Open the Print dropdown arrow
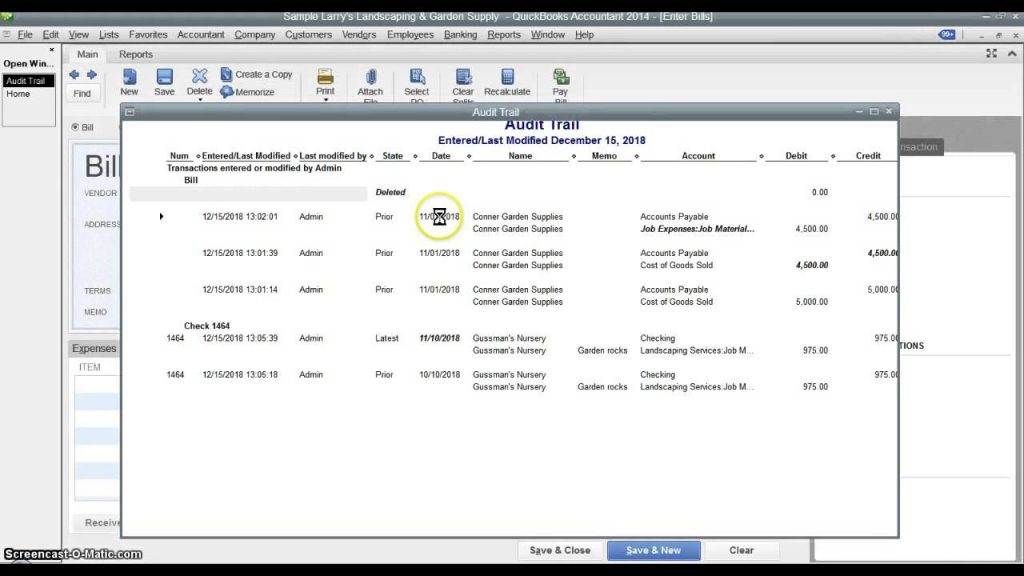The width and height of the screenshot is (1024, 576). [325, 100]
